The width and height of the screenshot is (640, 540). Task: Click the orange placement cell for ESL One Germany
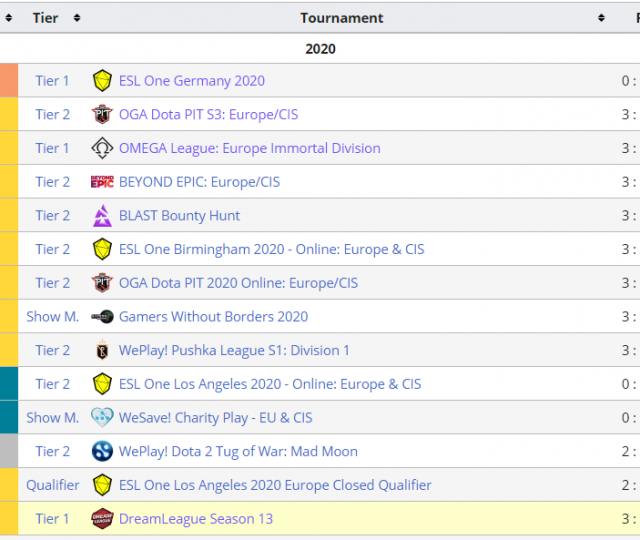click(9, 81)
